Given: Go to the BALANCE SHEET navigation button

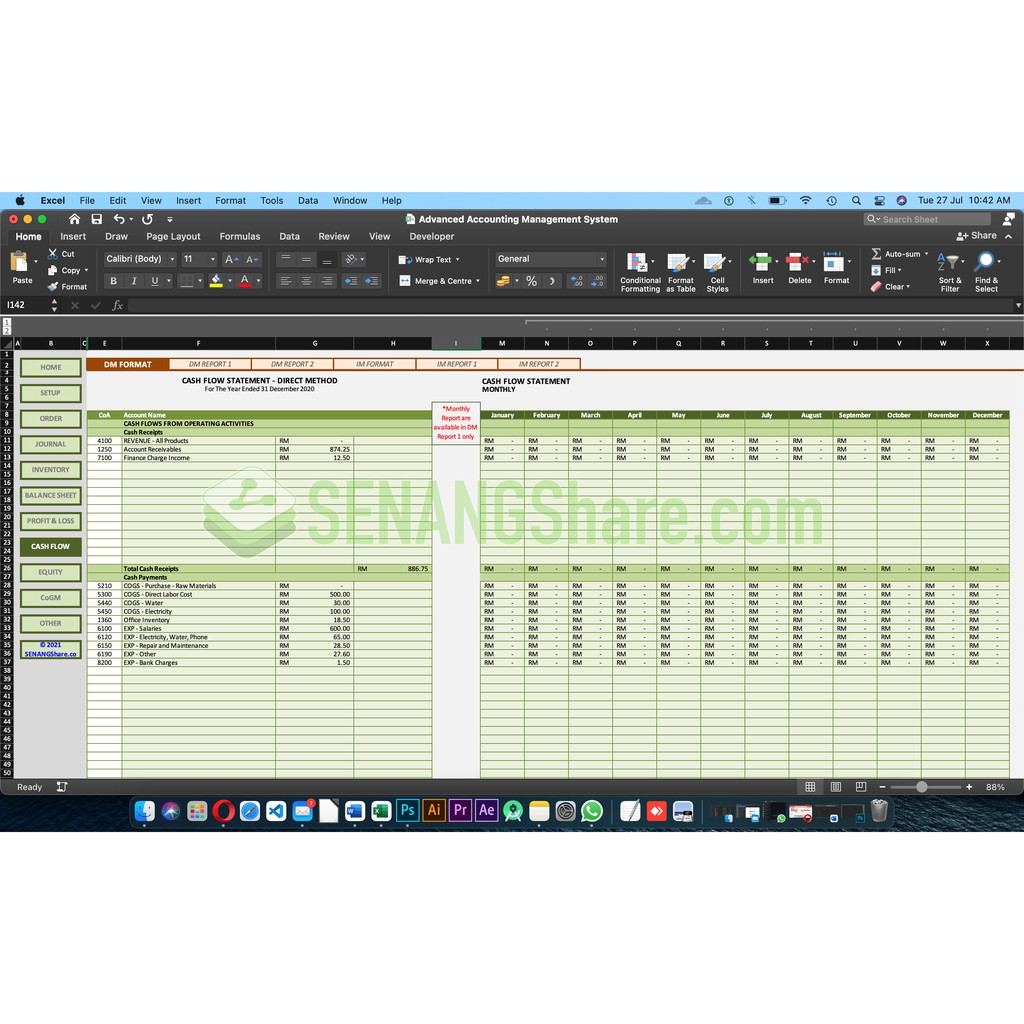Looking at the screenshot, I should point(50,495).
